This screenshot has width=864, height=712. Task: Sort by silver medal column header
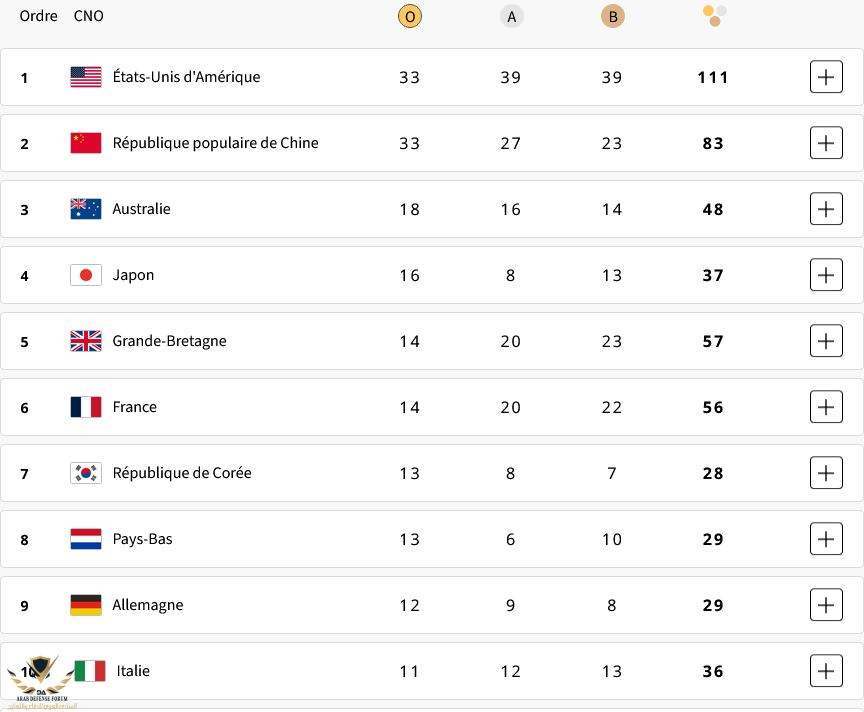click(x=512, y=16)
